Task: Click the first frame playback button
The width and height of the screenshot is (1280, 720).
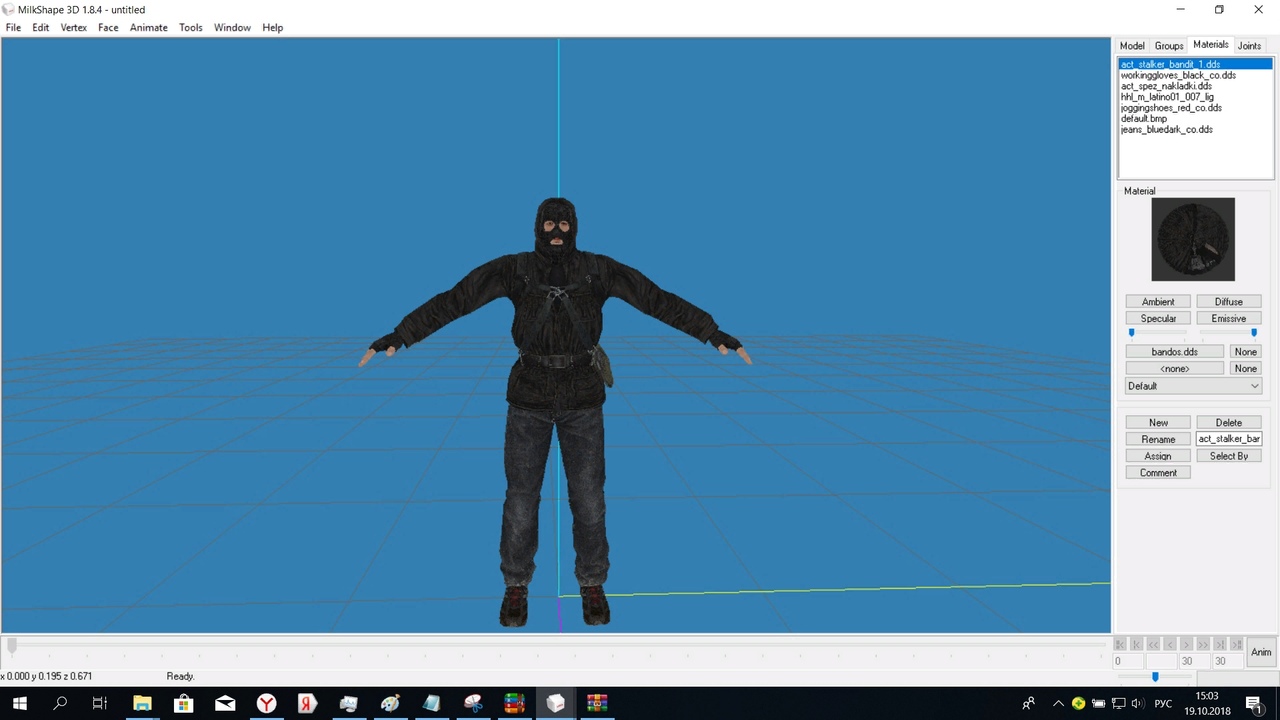Action: 1120,645
